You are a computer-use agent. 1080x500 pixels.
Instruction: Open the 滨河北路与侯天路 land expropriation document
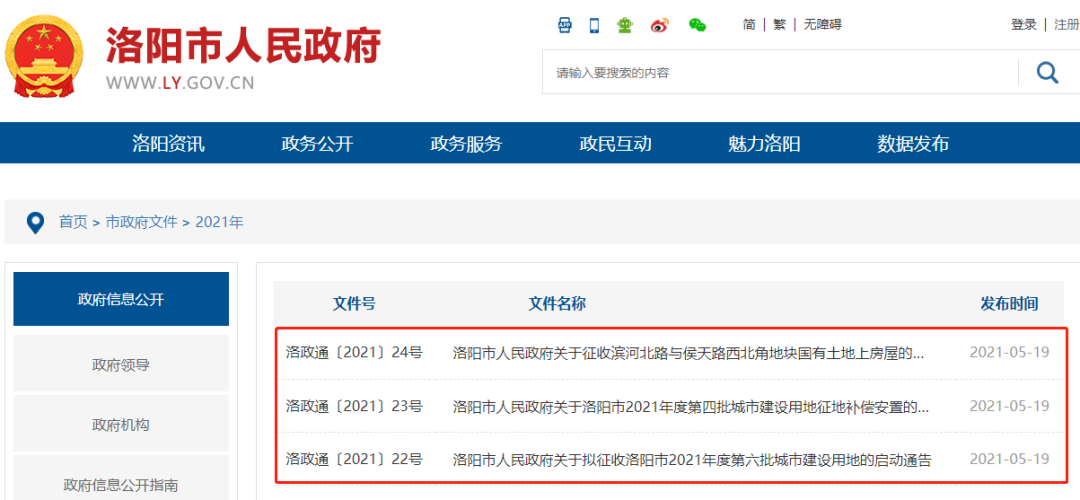point(688,353)
